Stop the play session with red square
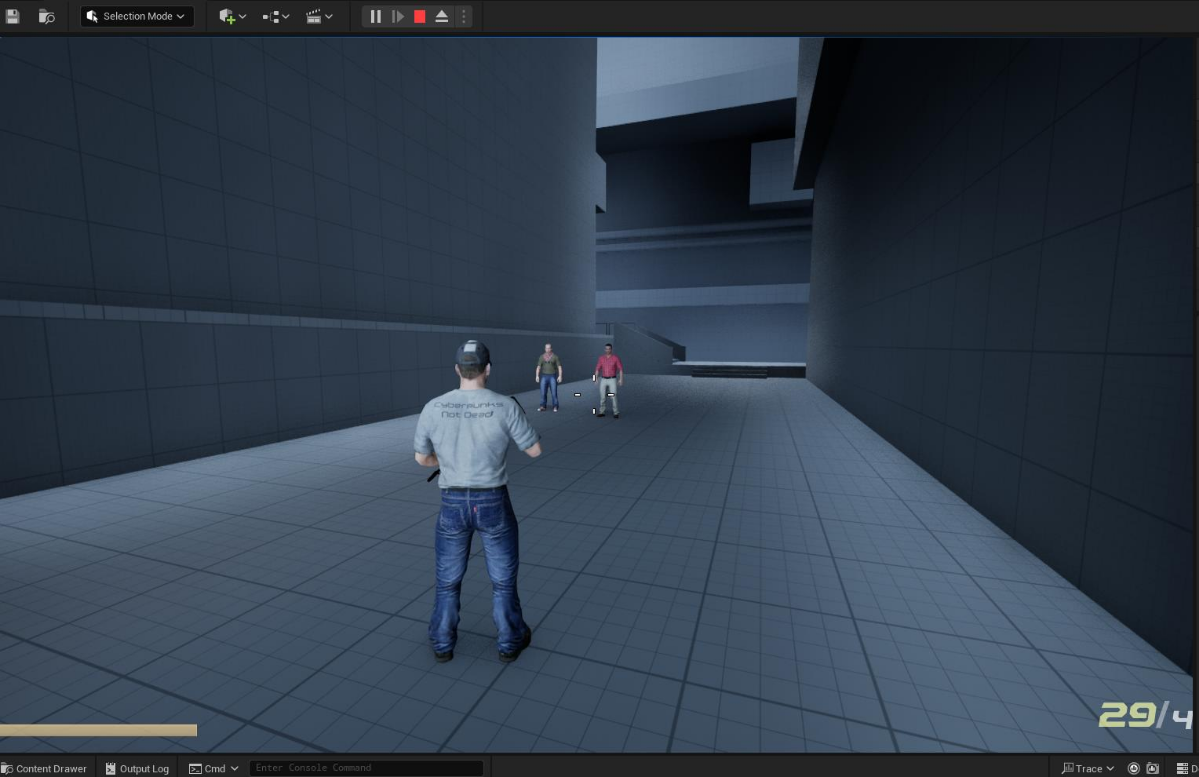Screen dimensions: 1199x777 (419, 16)
